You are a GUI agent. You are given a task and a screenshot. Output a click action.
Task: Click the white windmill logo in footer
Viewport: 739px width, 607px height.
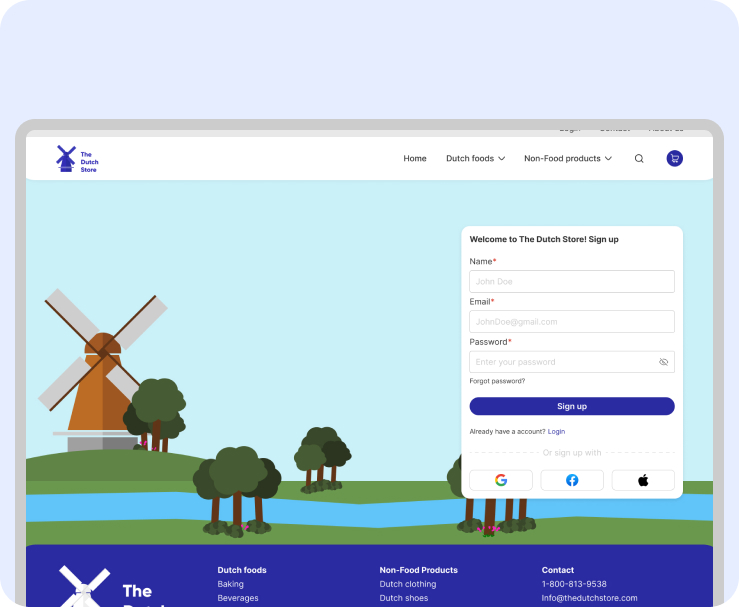coord(84,587)
